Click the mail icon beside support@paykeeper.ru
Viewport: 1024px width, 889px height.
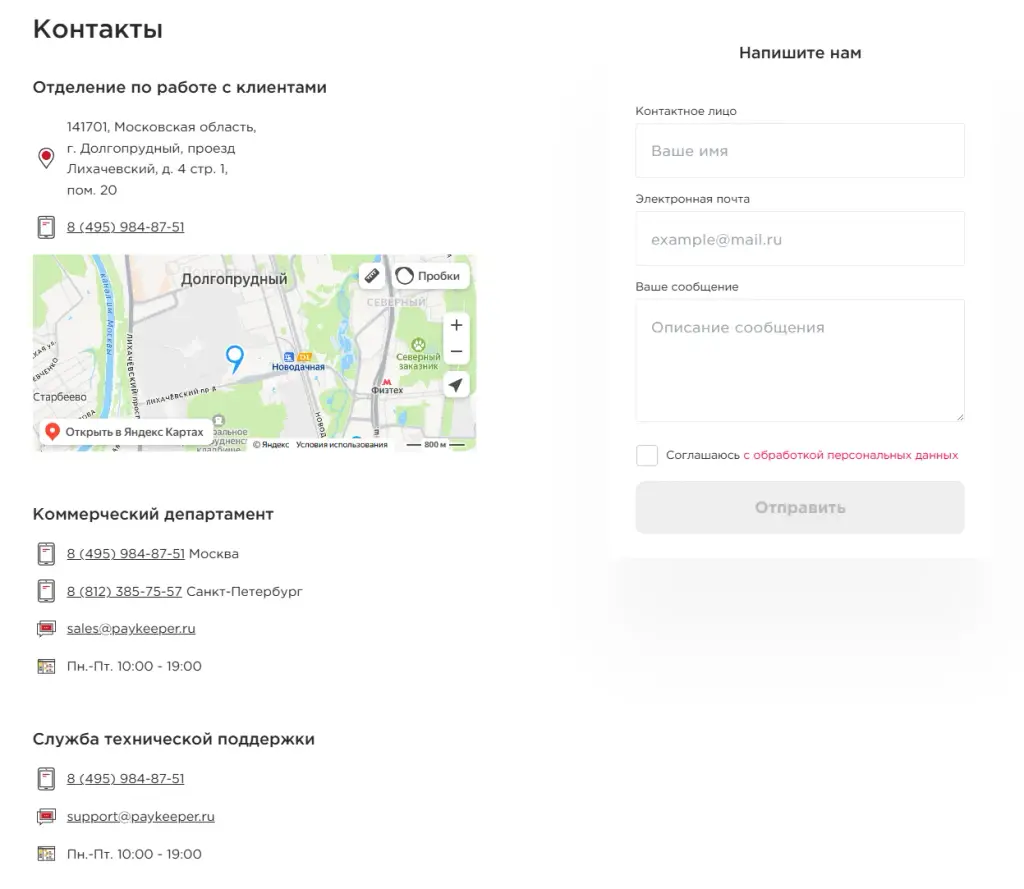click(x=46, y=816)
